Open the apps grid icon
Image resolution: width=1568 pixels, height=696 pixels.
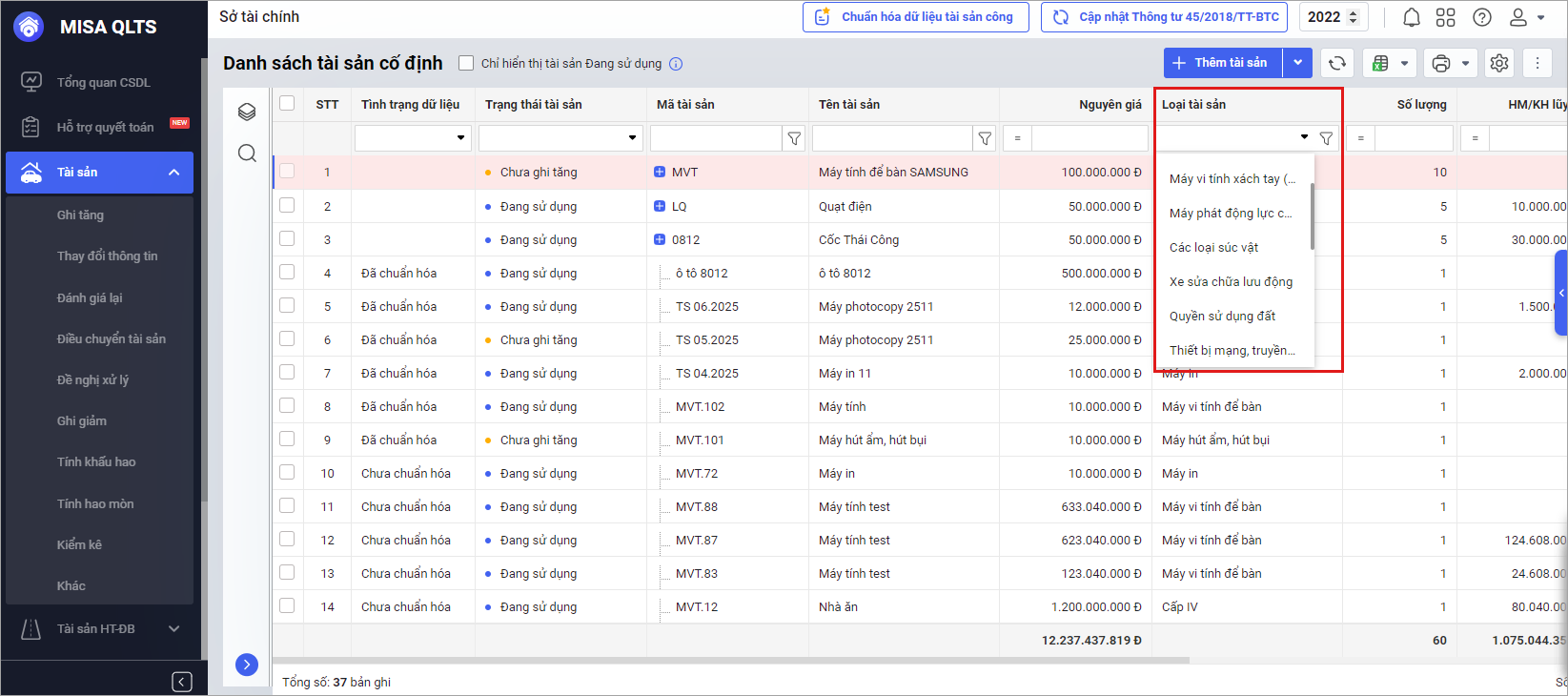point(1446,17)
